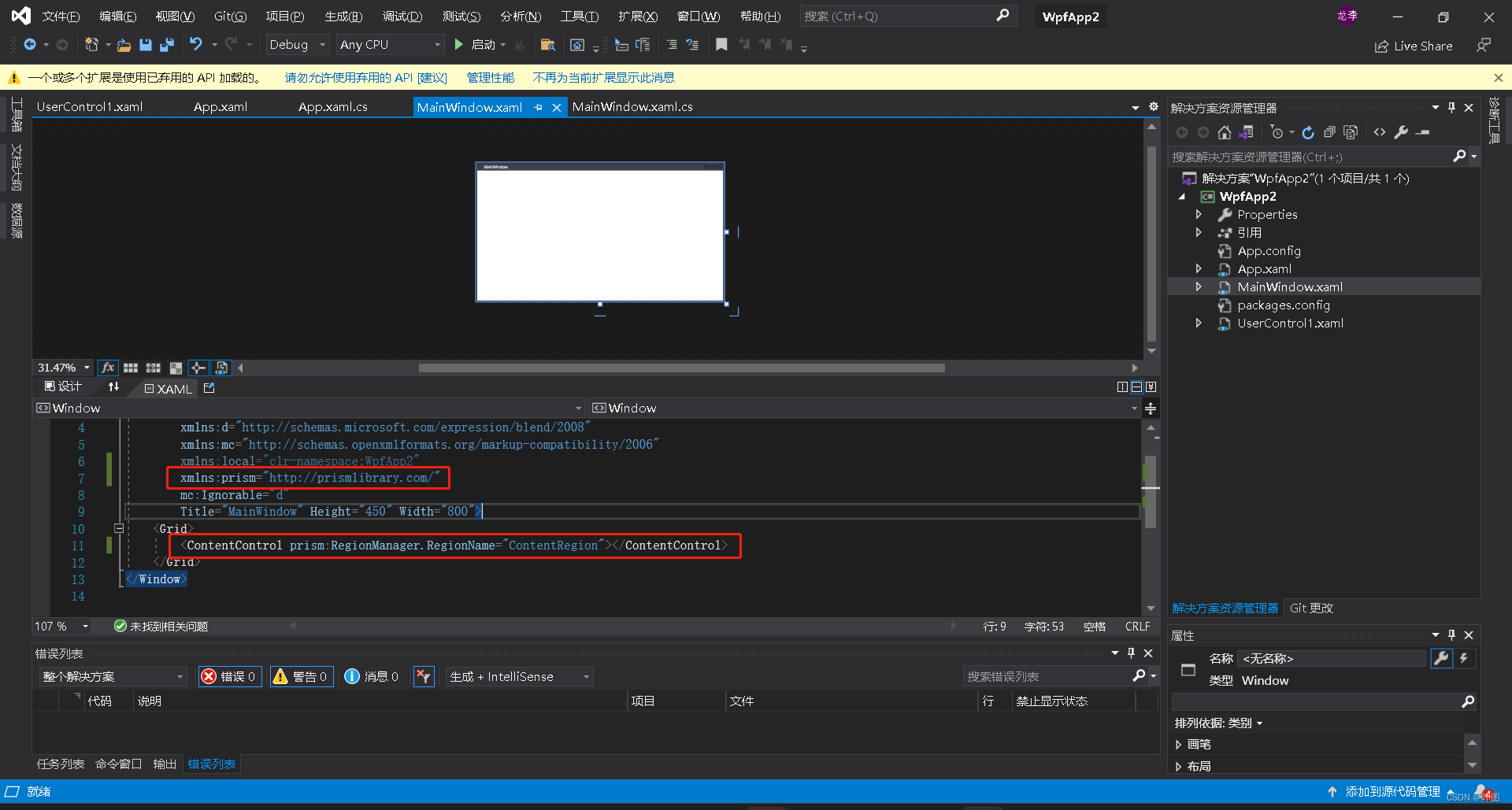Click Show All Files icon in Solution Explorer

point(1351,132)
